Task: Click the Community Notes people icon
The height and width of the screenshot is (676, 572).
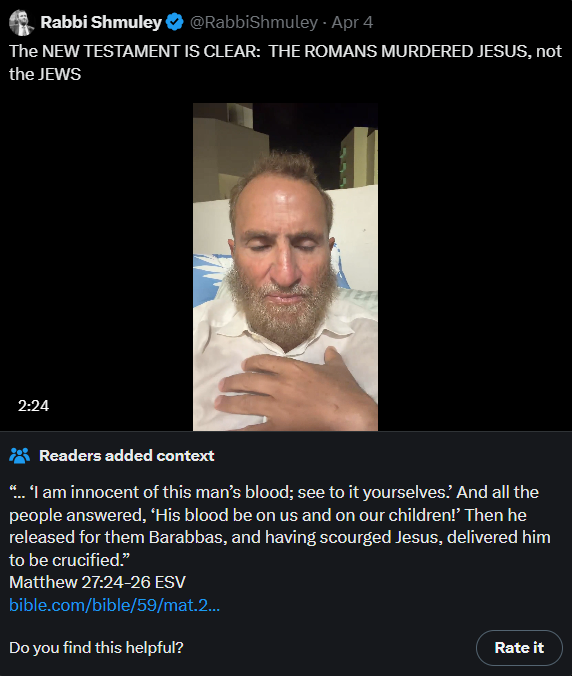Action: 19,456
